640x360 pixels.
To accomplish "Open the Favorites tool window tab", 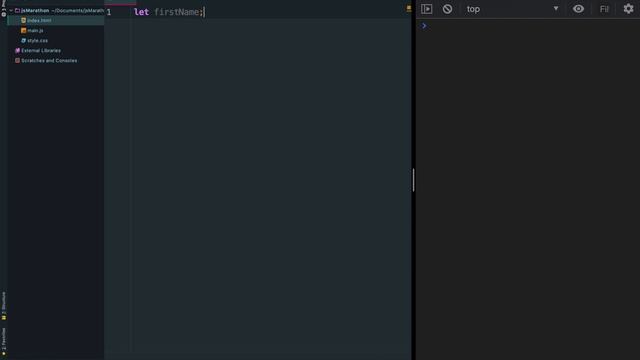I will [4, 342].
